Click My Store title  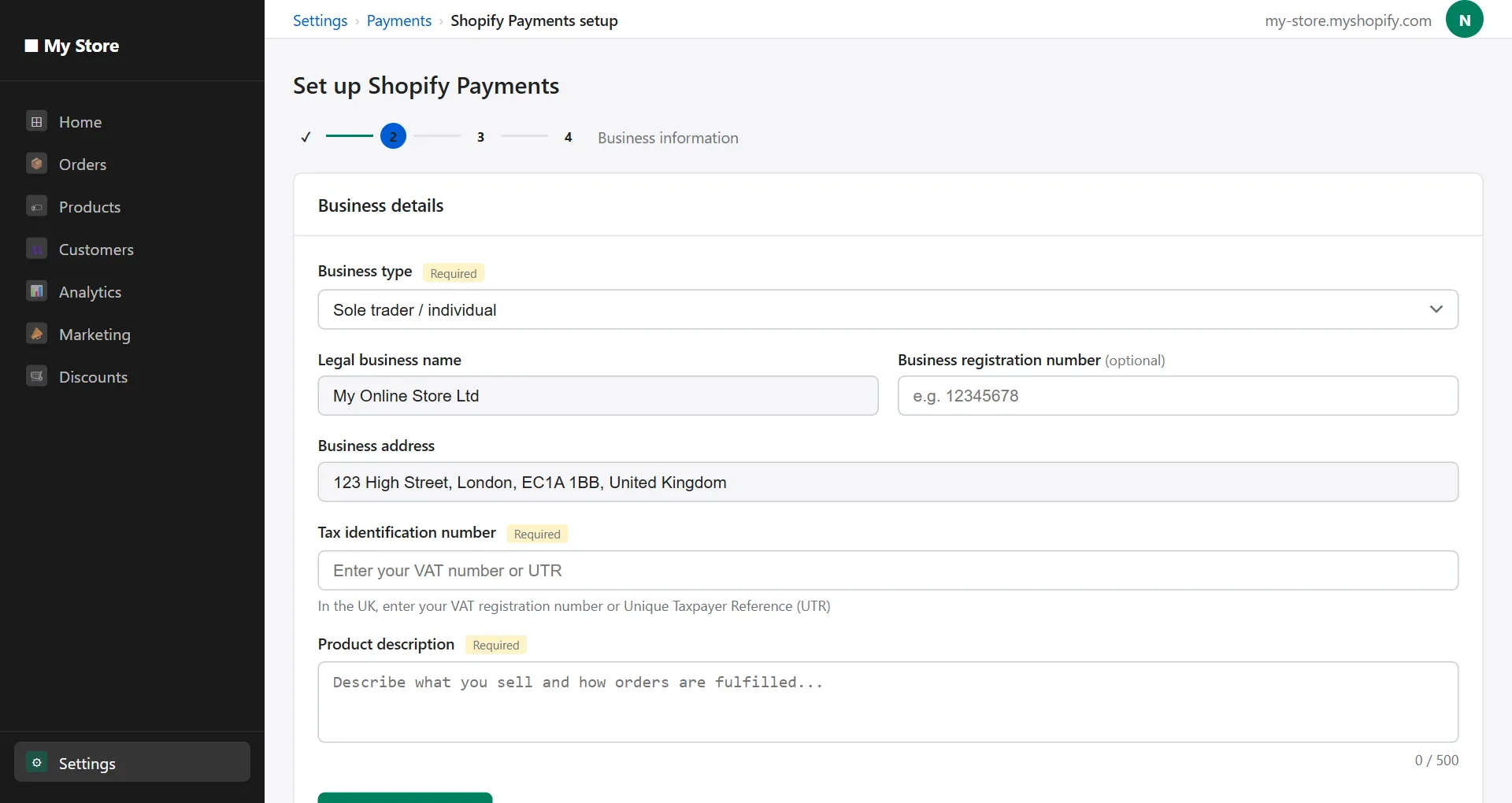pyautogui.click(x=81, y=46)
